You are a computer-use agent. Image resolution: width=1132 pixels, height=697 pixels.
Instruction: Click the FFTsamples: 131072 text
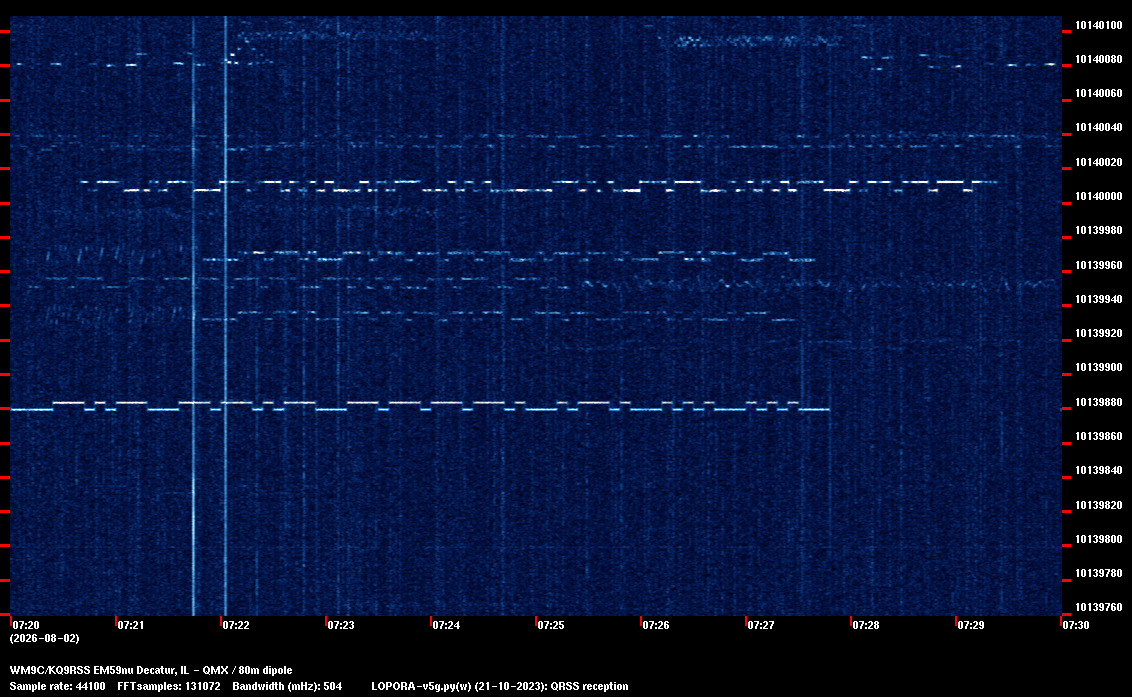pyautogui.click(x=169, y=686)
